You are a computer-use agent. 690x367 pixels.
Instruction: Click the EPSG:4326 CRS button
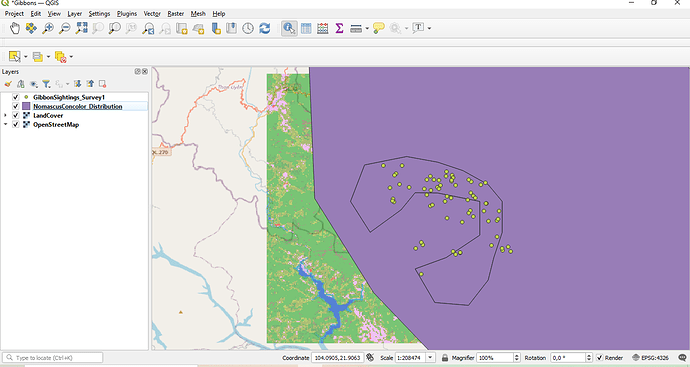[x=650, y=358]
